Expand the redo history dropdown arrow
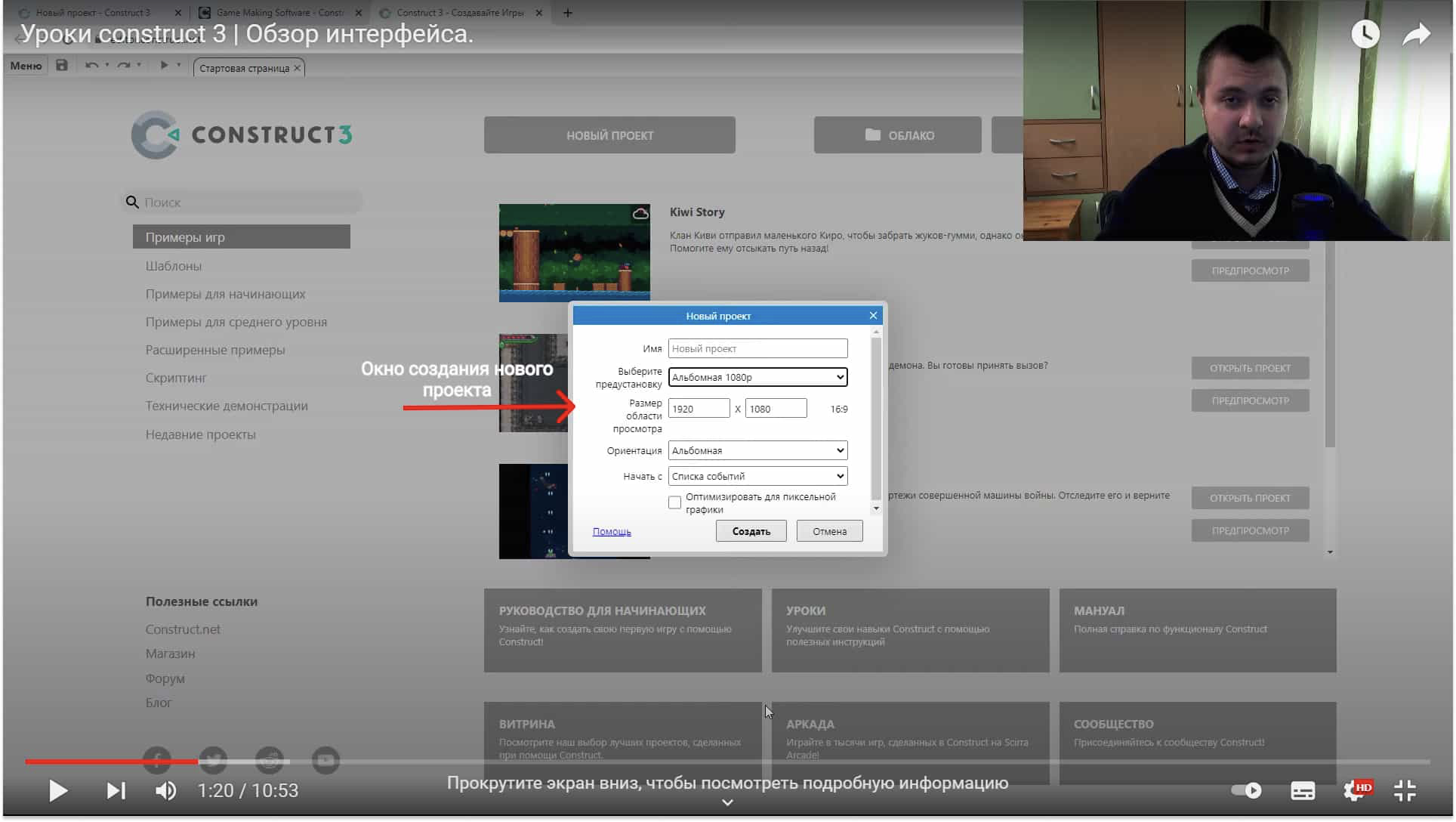This screenshot has width=1456, height=822. point(139,66)
